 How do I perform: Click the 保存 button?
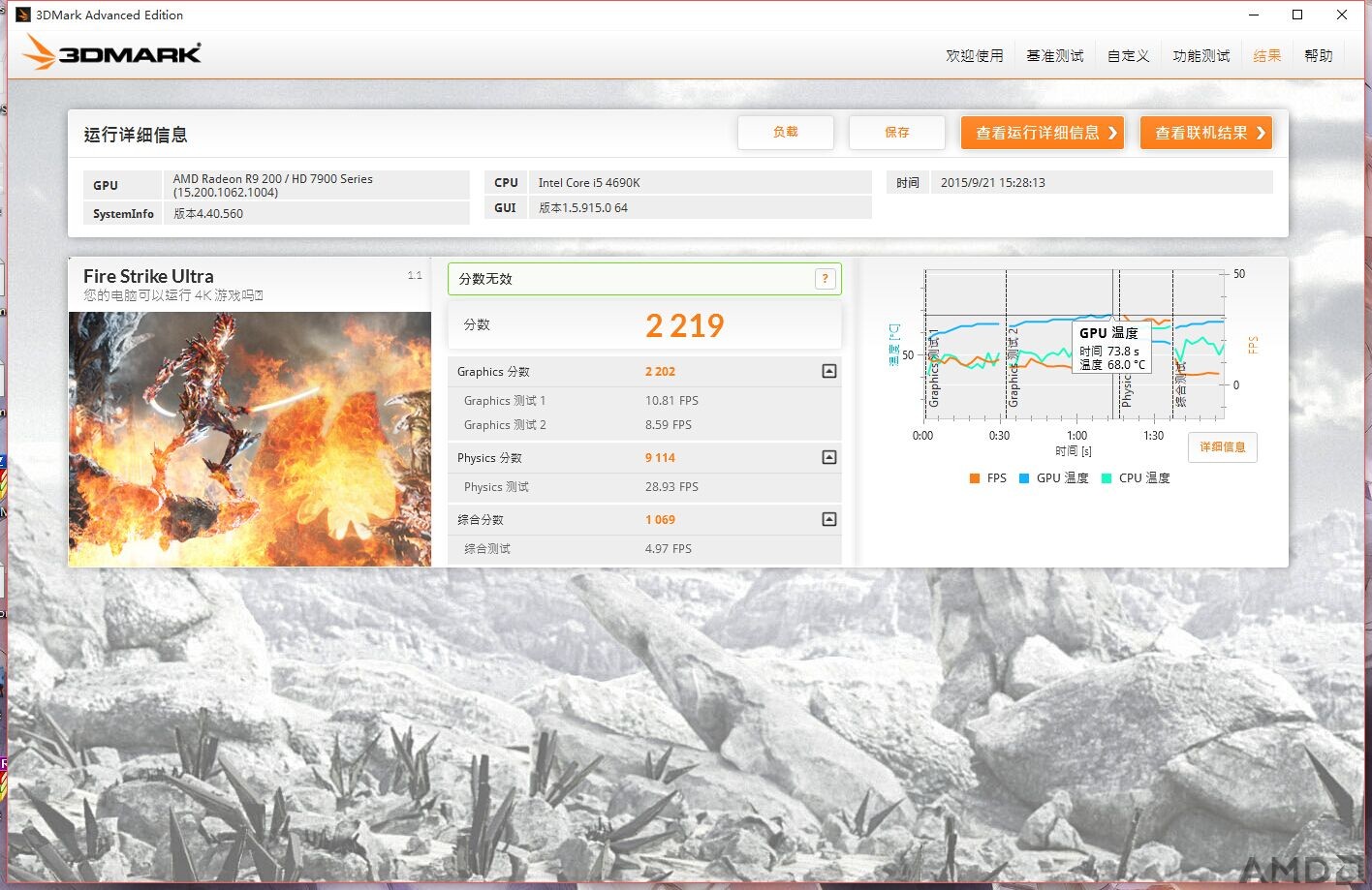pyautogui.click(x=897, y=133)
